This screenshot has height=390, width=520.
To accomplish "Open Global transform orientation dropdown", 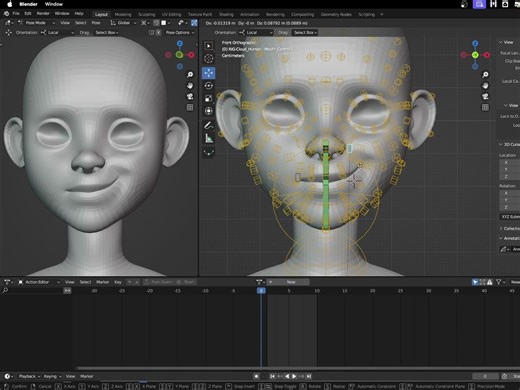I will pos(123,23).
